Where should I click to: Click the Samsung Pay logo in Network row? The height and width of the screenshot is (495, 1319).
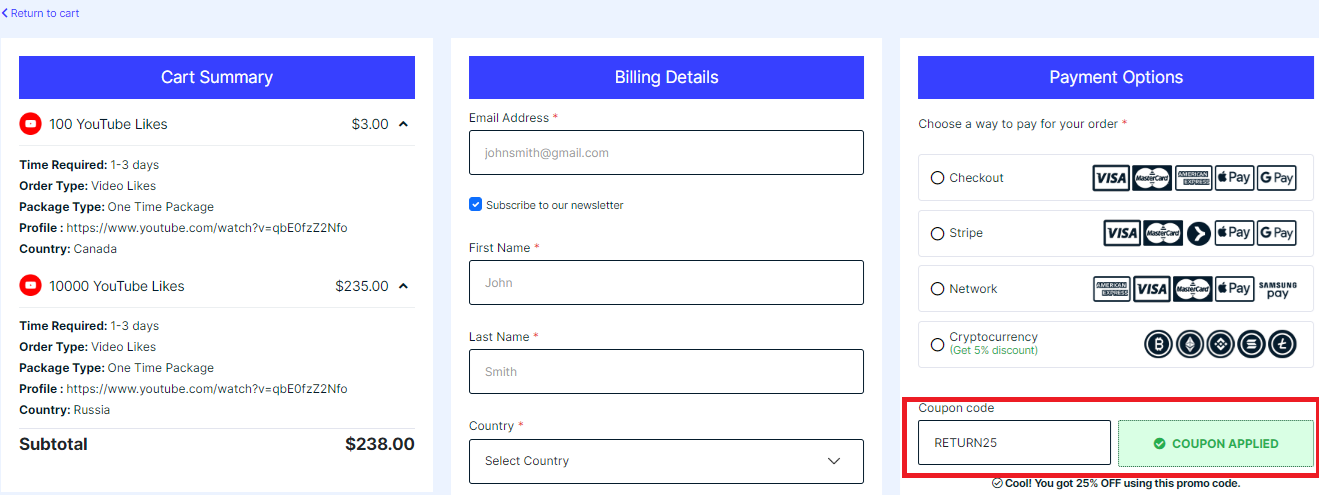click(1277, 289)
